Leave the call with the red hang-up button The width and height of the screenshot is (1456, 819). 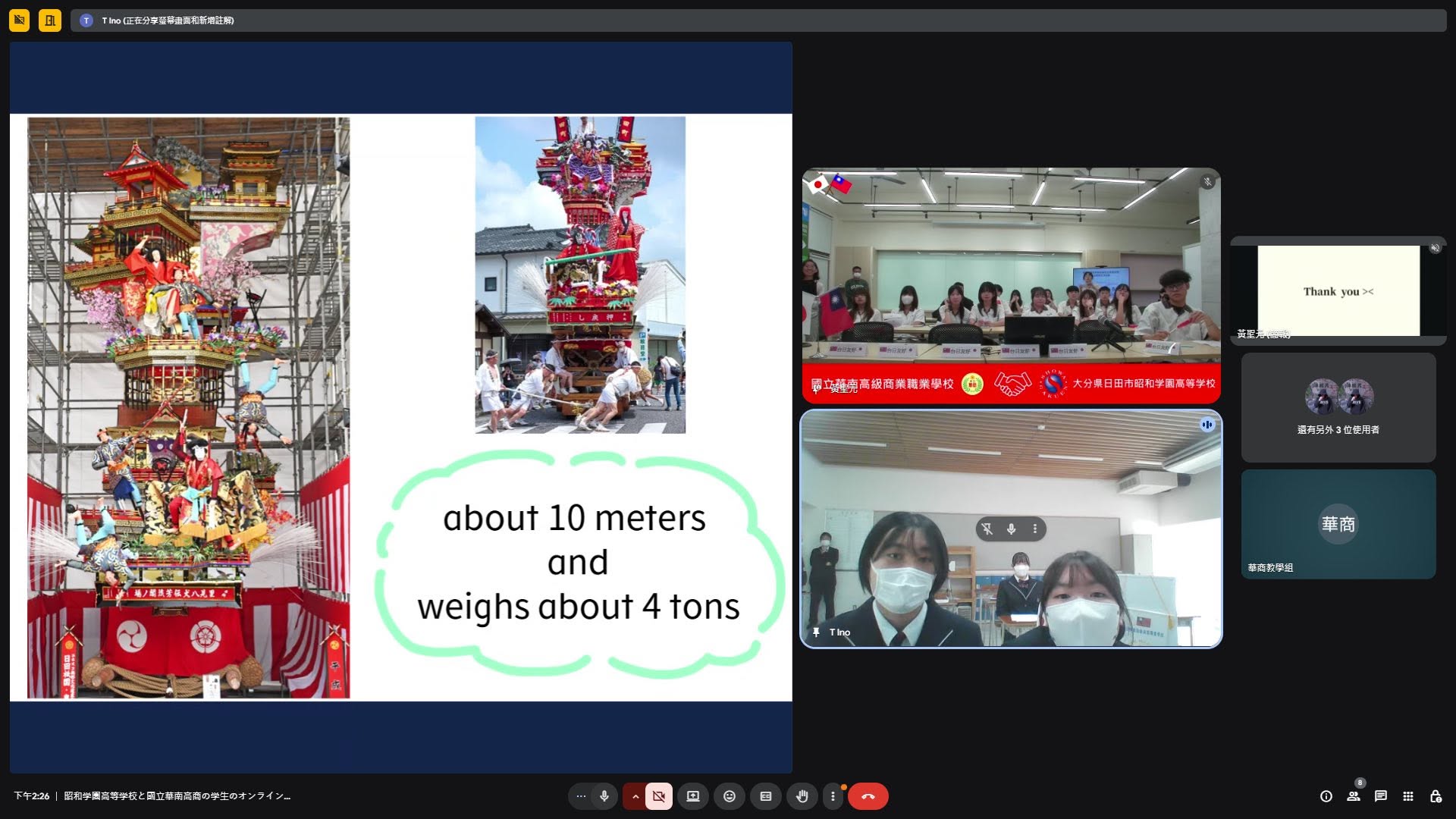point(868,796)
